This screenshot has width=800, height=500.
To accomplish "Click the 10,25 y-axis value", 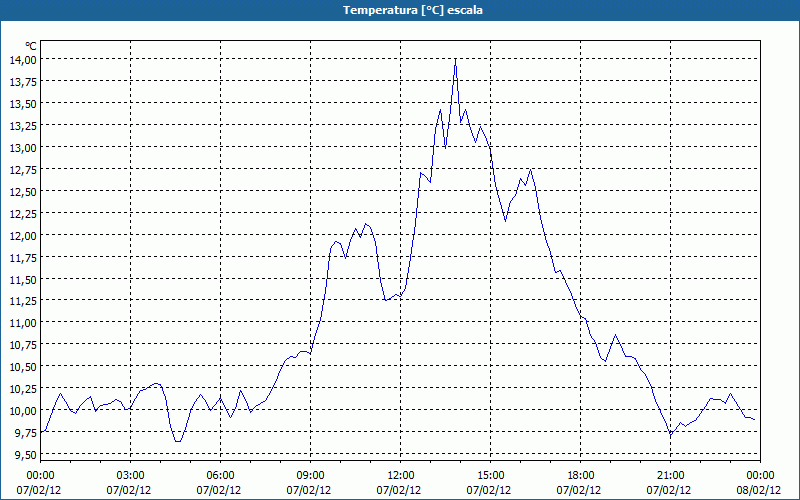I will [x=23, y=389].
